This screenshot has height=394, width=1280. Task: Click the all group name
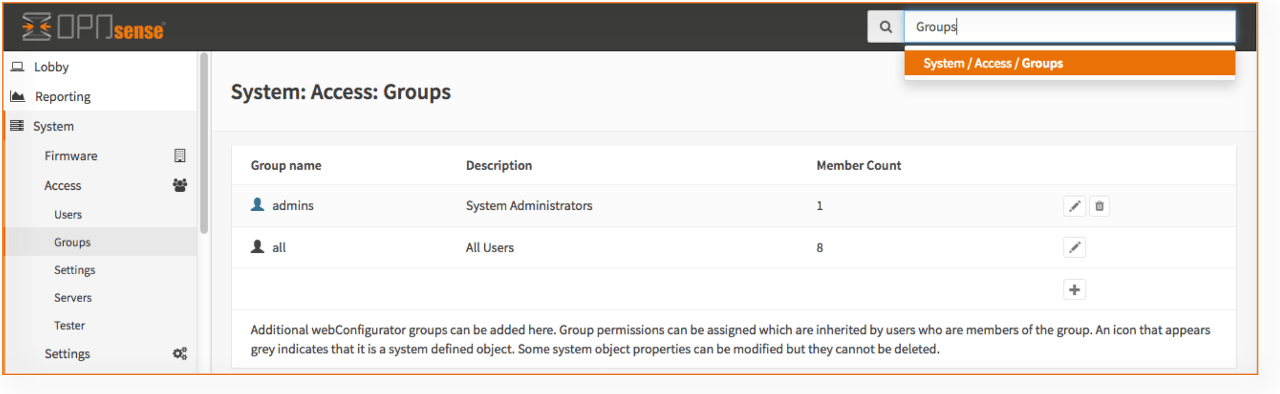279,247
